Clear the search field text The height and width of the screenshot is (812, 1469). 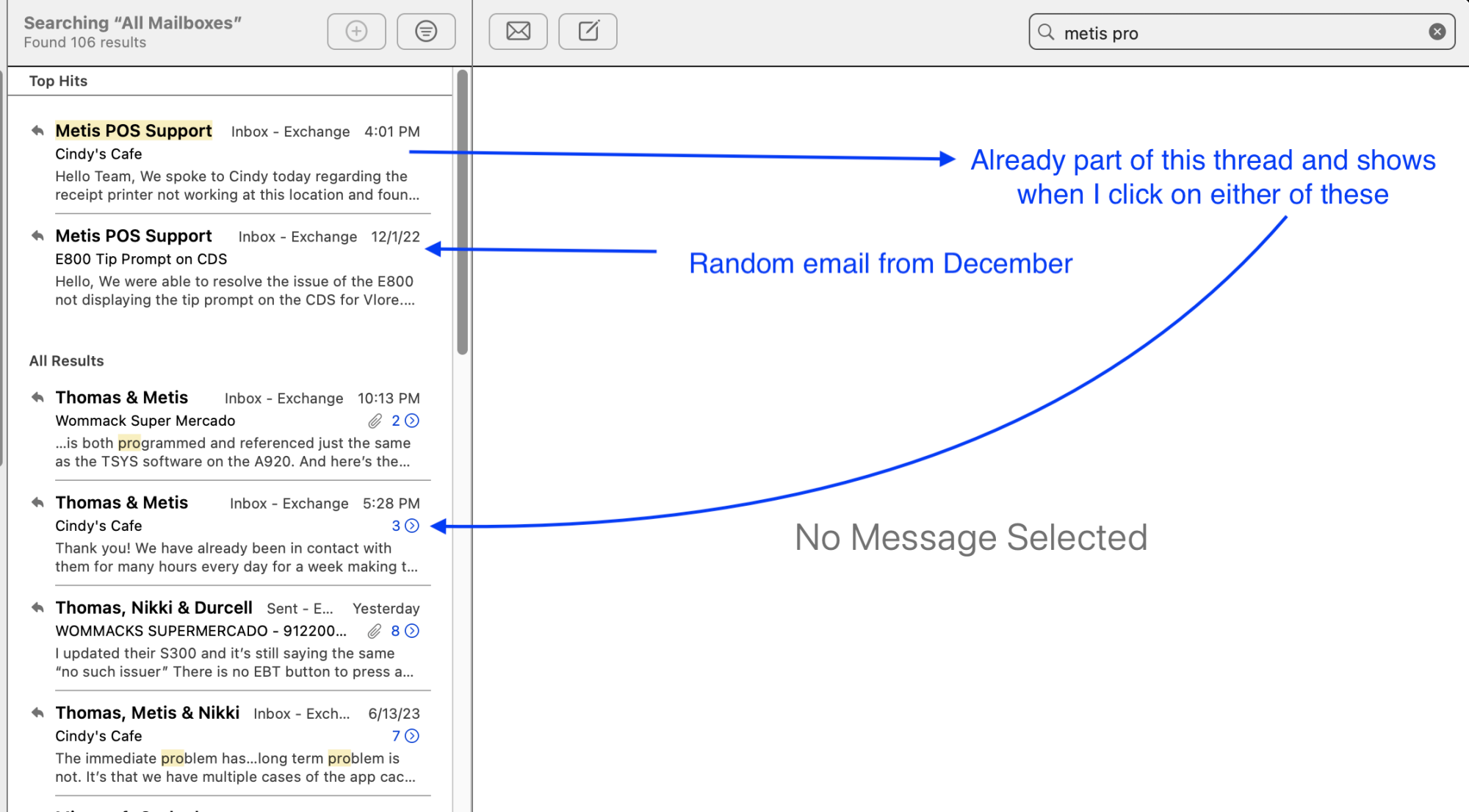point(1437,32)
